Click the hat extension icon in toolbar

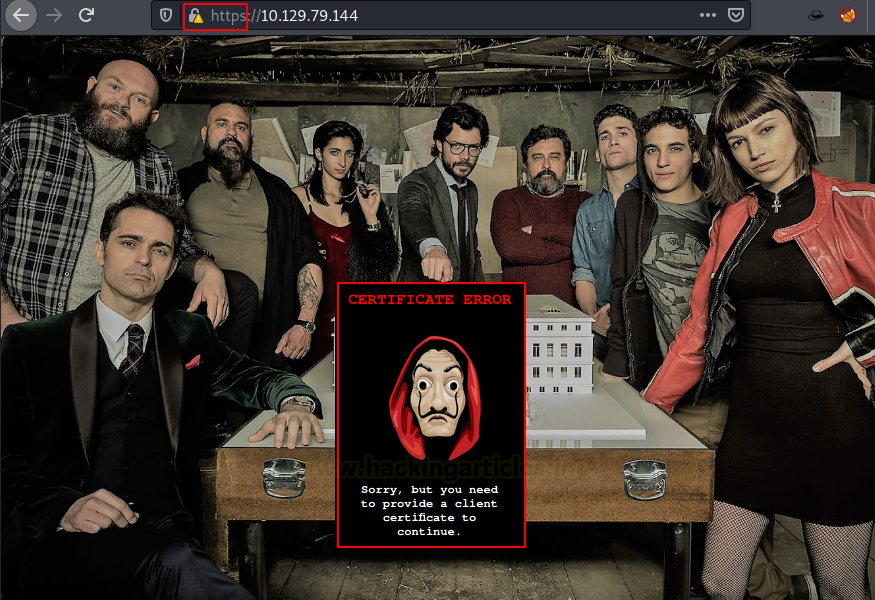click(816, 15)
